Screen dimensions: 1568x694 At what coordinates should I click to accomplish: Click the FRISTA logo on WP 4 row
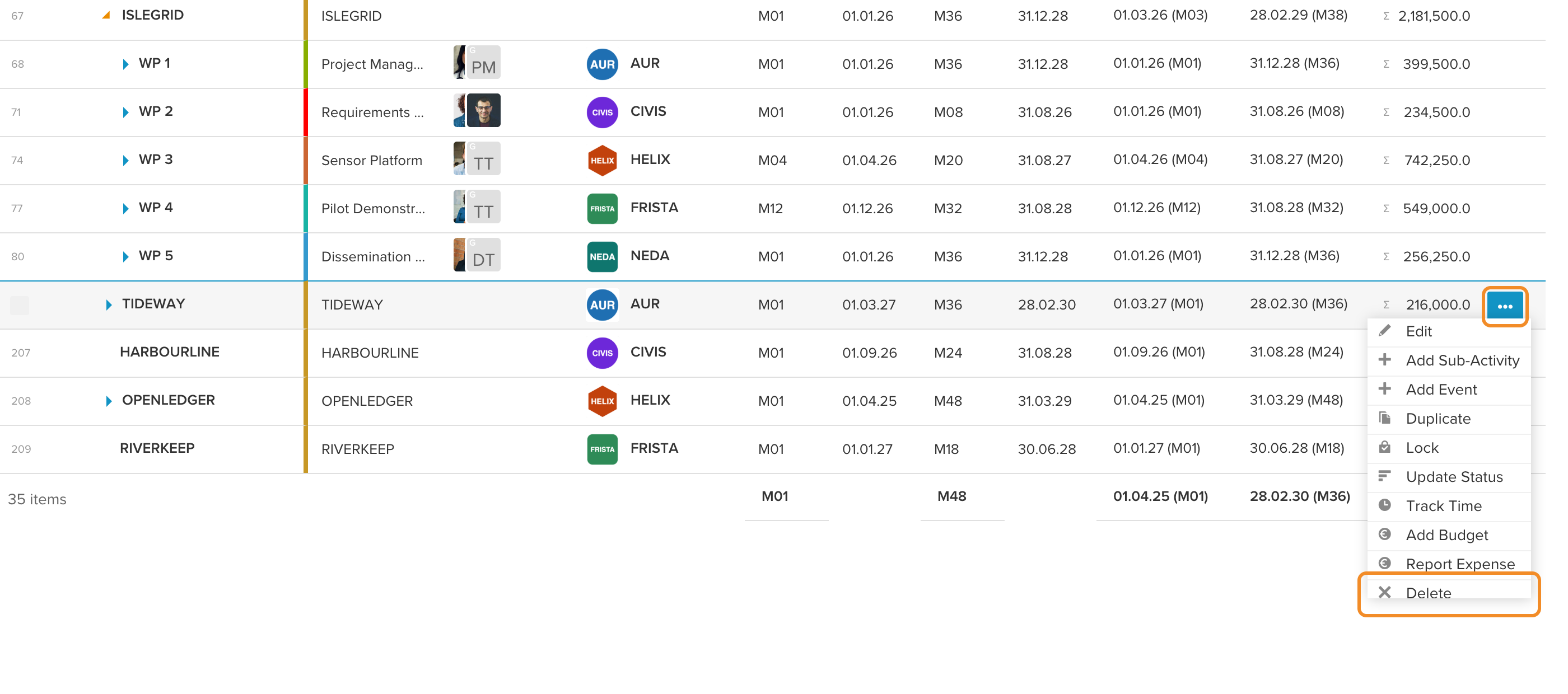602,209
